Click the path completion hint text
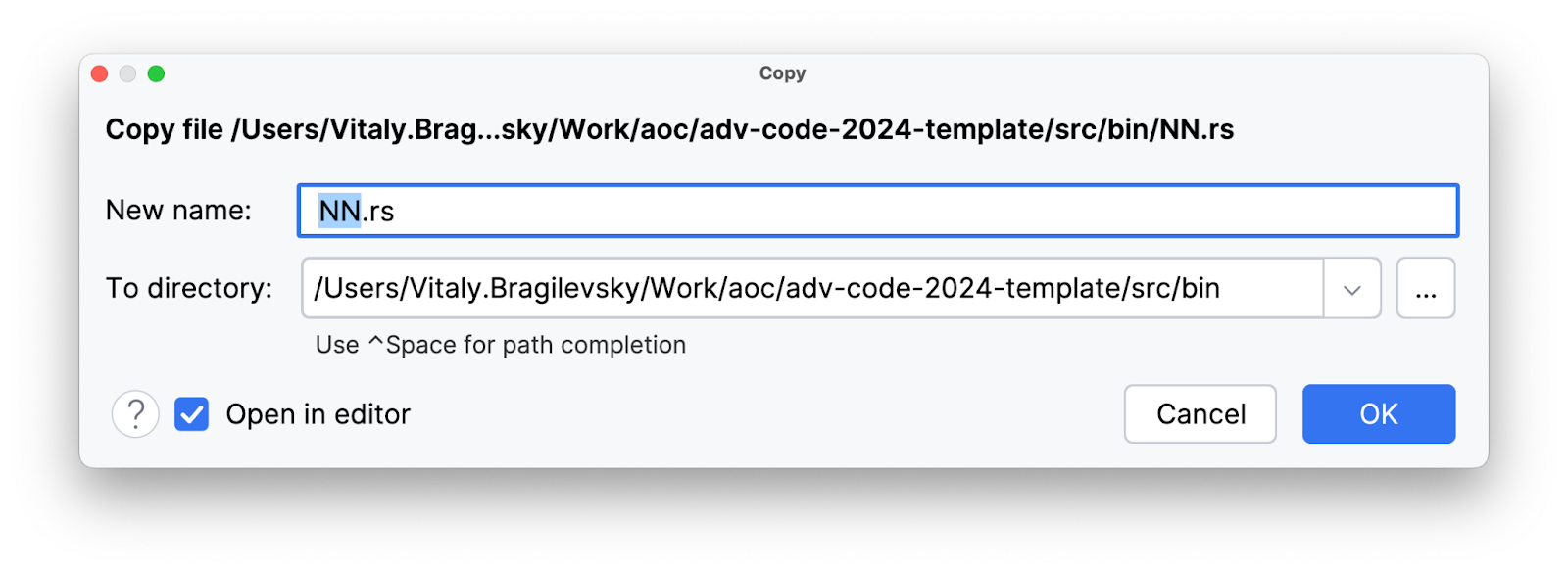 point(501,345)
